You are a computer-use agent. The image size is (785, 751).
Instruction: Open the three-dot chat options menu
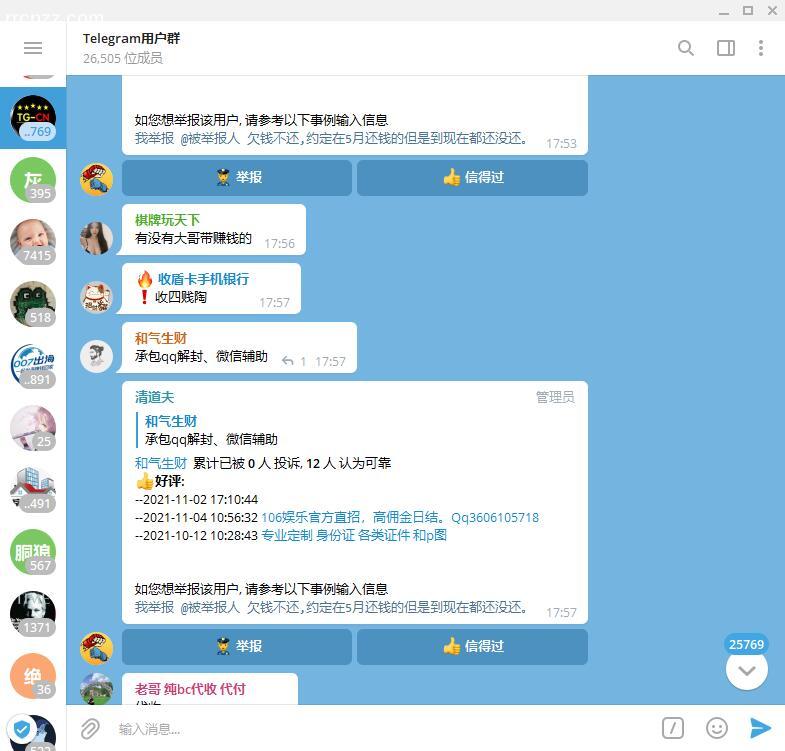[760, 48]
